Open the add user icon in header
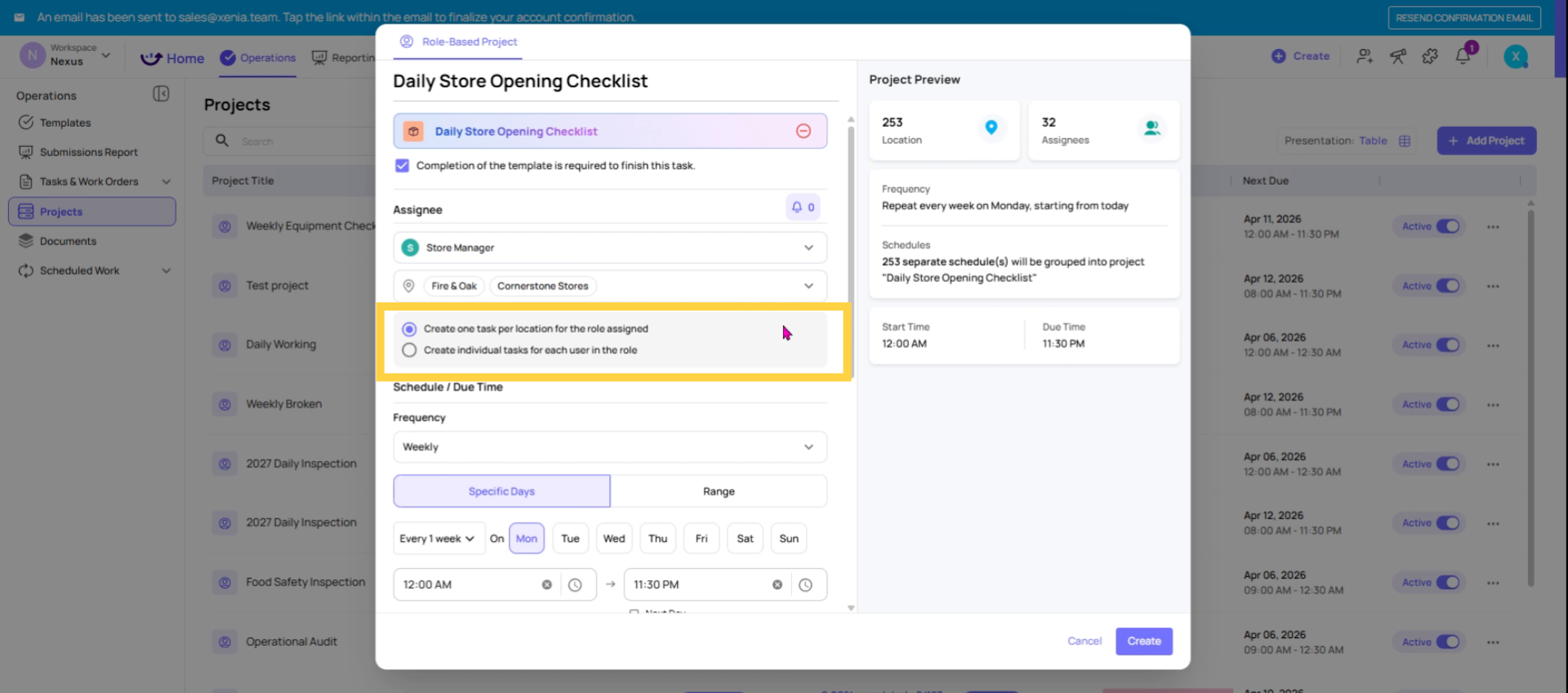 [x=1365, y=56]
